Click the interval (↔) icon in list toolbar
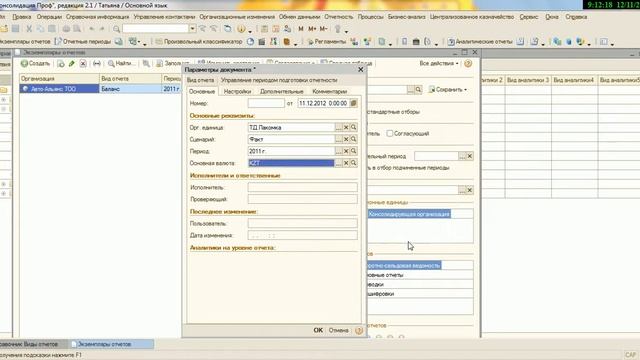The height and width of the screenshot is (360, 640). click(x=97, y=64)
